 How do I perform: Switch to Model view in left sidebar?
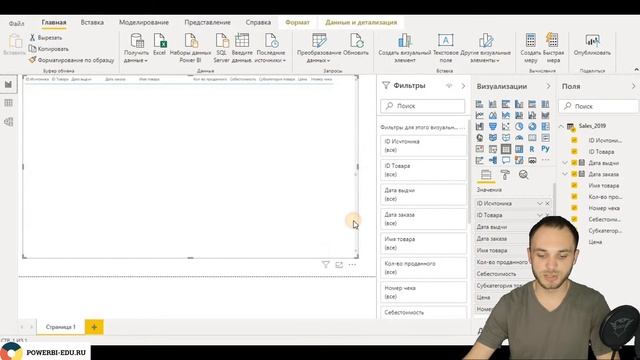[9, 122]
